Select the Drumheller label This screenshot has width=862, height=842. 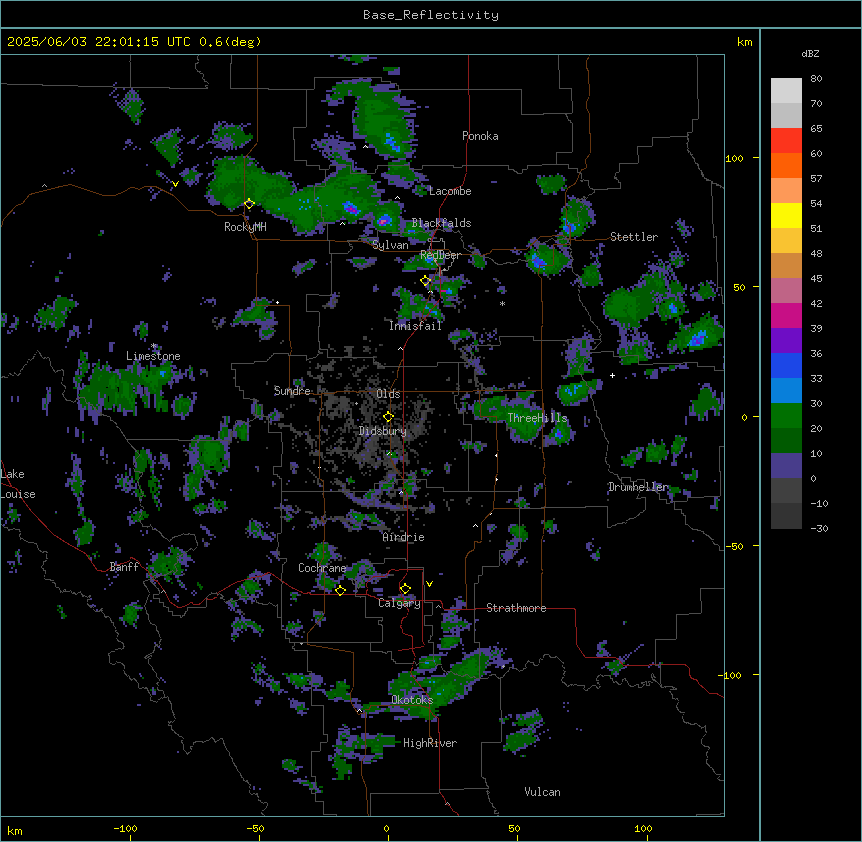click(638, 487)
